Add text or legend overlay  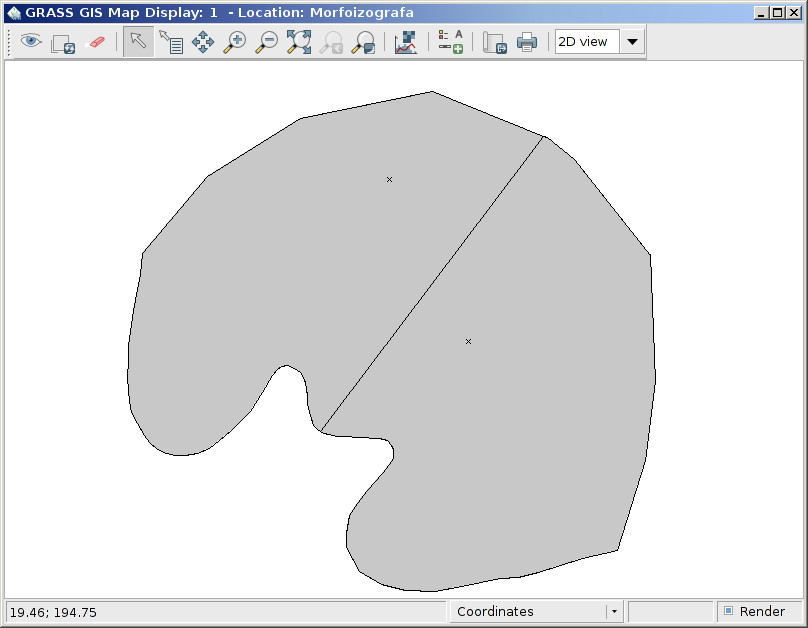(449, 41)
